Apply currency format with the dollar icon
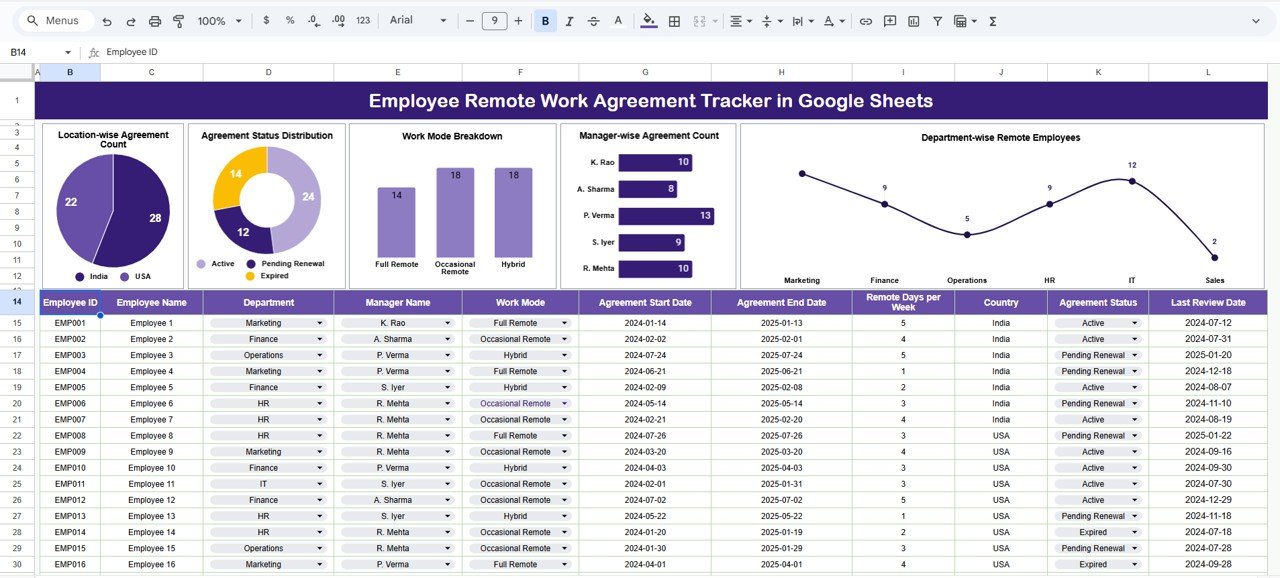This screenshot has width=1280, height=578. (266, 20)
